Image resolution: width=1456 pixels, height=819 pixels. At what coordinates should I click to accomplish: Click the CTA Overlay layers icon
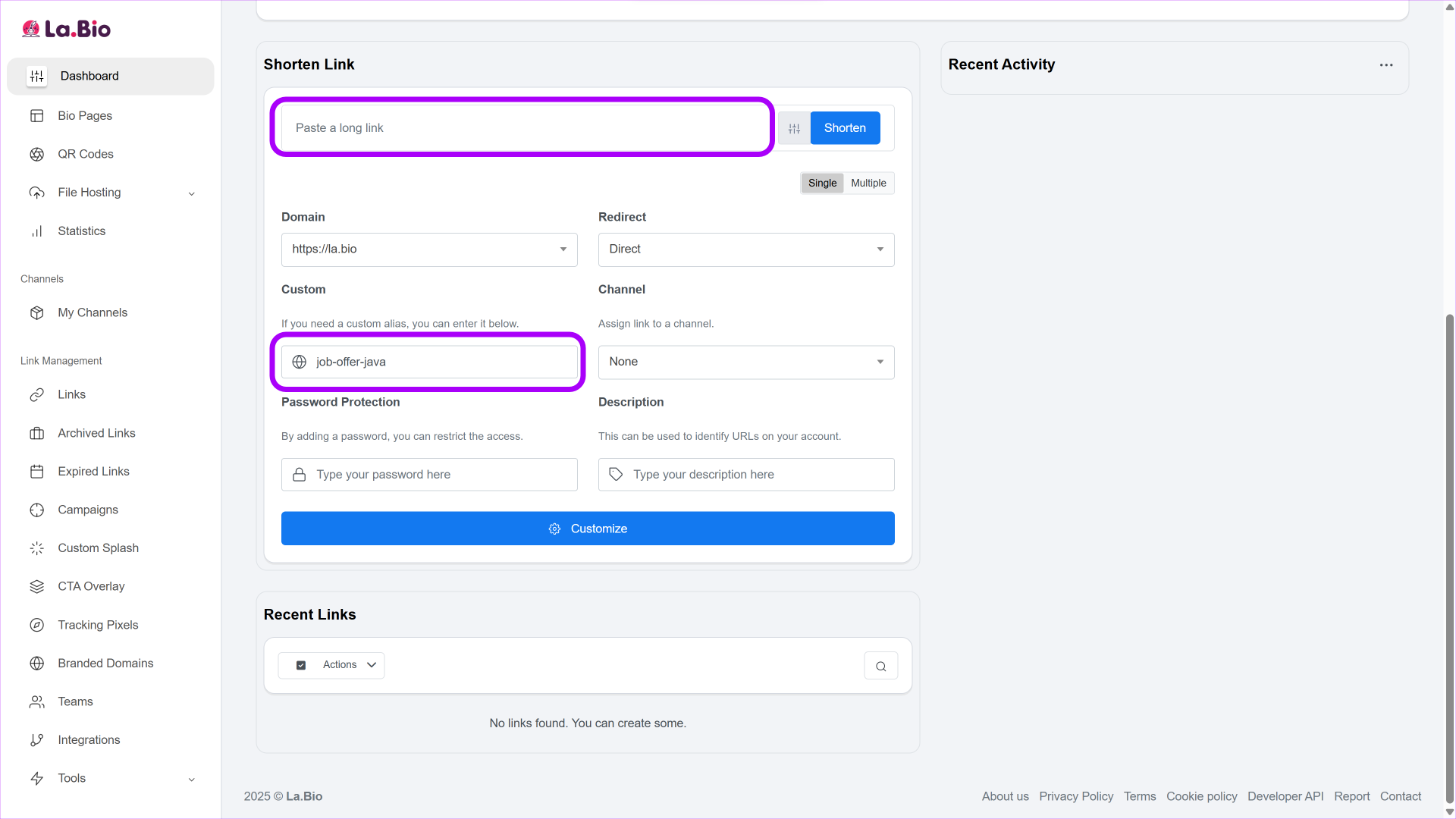pyautogui.click(x=36, y=586)
